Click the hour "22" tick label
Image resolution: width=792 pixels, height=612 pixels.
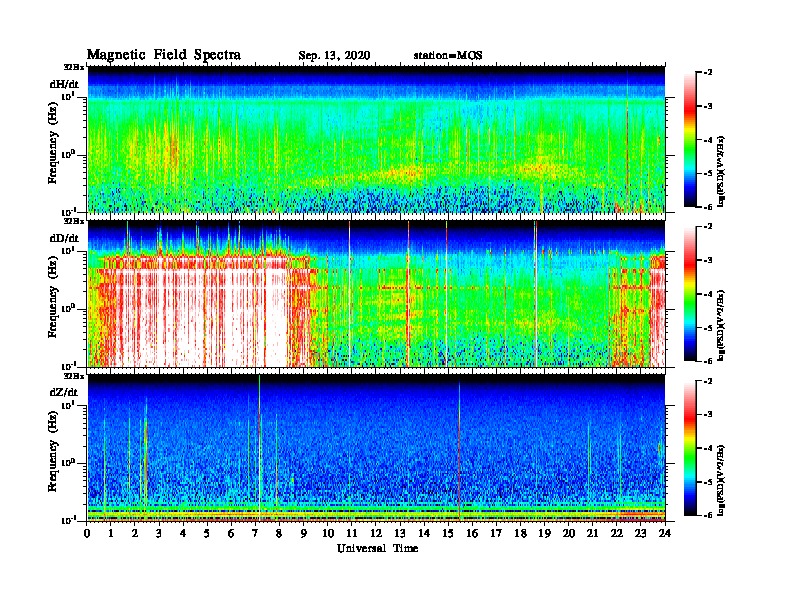[617, 534]
